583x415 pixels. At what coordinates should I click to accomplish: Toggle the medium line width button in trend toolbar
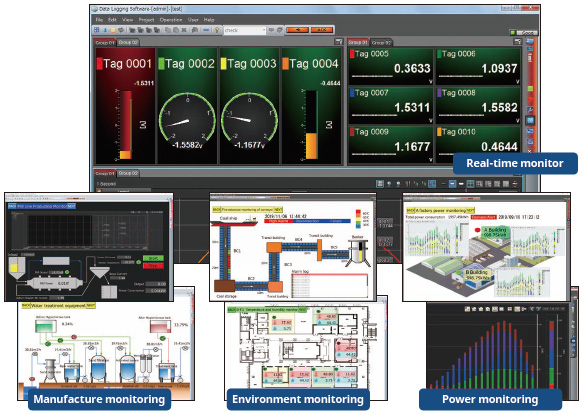452,184
